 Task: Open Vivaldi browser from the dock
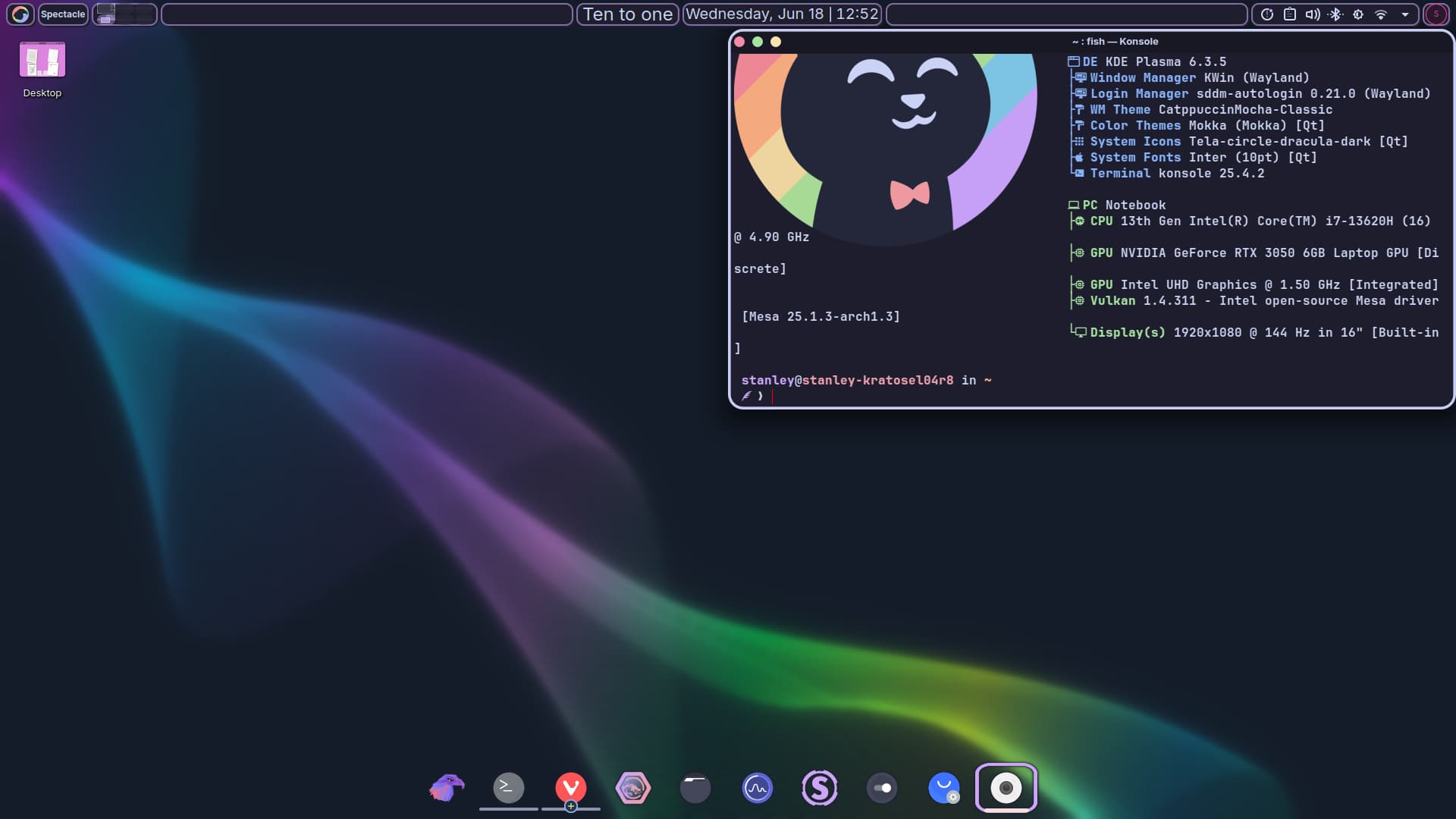tap(571, 788)
